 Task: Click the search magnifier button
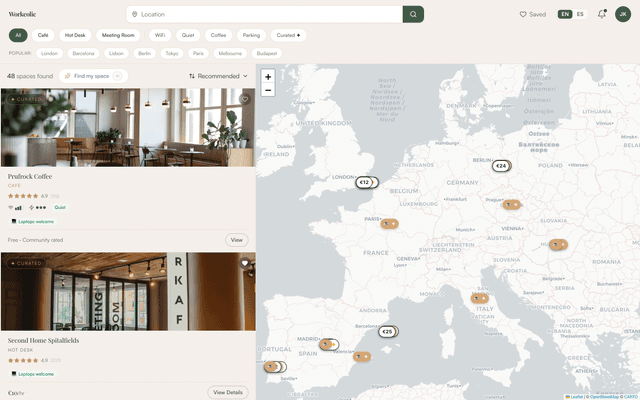413,14
